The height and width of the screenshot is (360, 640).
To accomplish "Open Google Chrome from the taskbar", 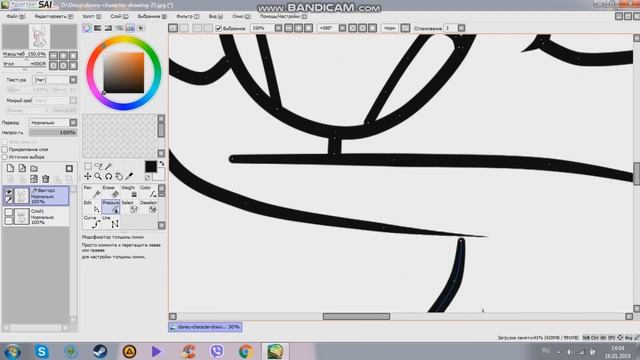I will tap(246, 351).
